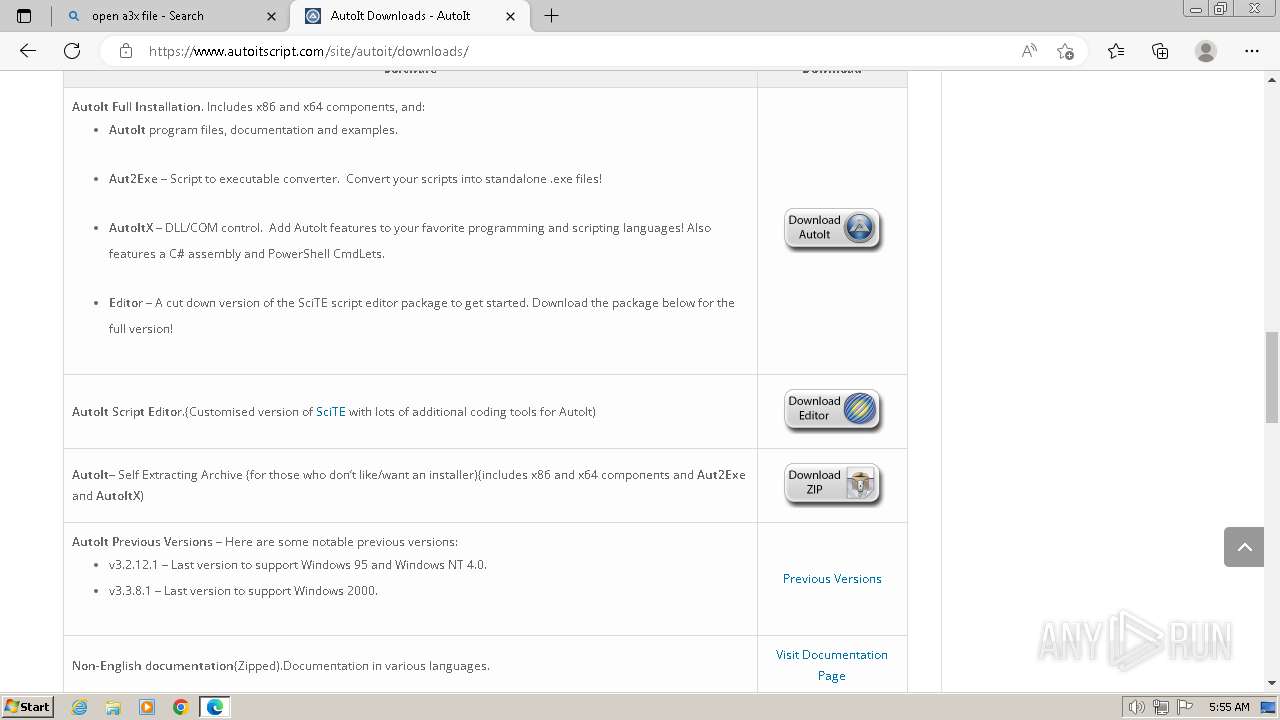Click the Download ZIP button
The height and width of the screenshot is (720, 1280).
pos(832,484)
